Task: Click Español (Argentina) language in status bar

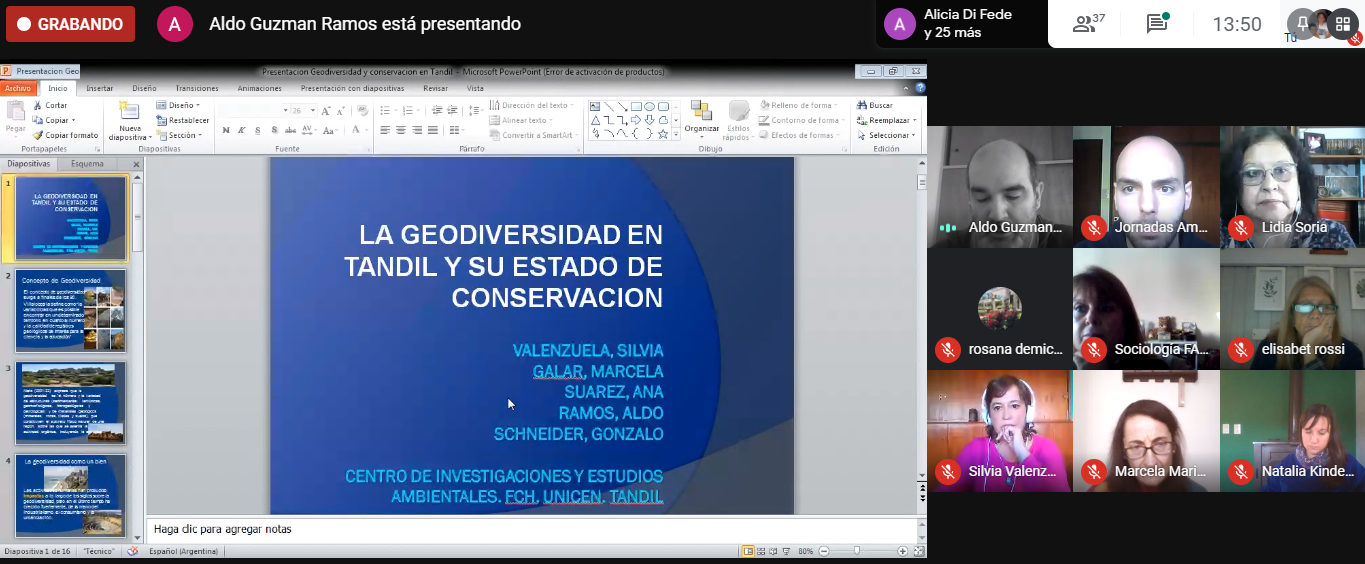Action: pos(181,551)
